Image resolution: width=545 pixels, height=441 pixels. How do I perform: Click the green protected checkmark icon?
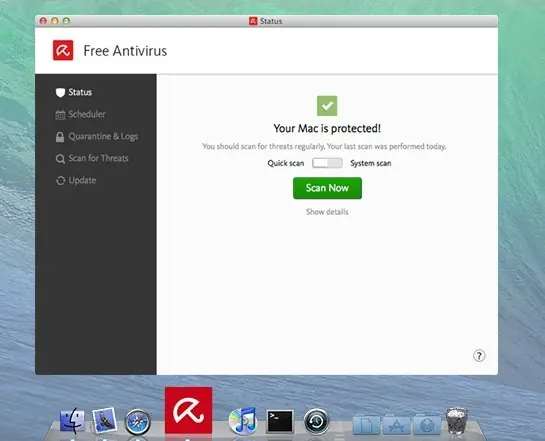327,106
